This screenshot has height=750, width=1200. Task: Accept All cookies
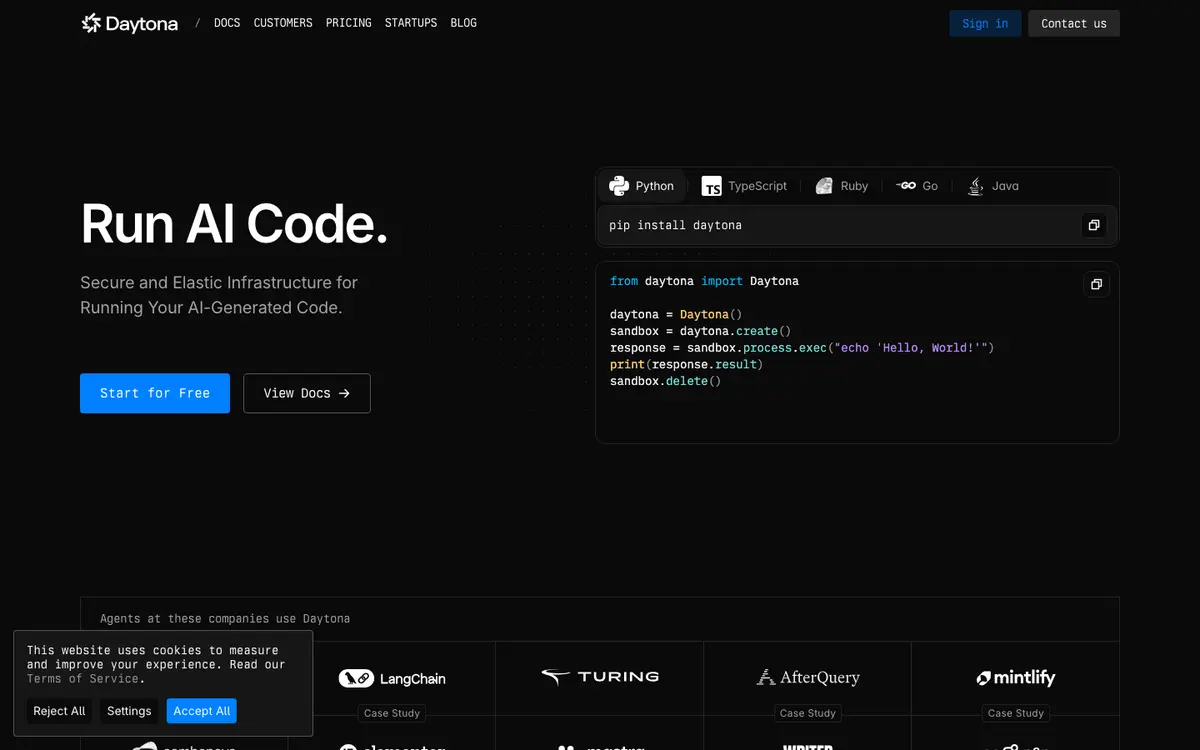202,711
